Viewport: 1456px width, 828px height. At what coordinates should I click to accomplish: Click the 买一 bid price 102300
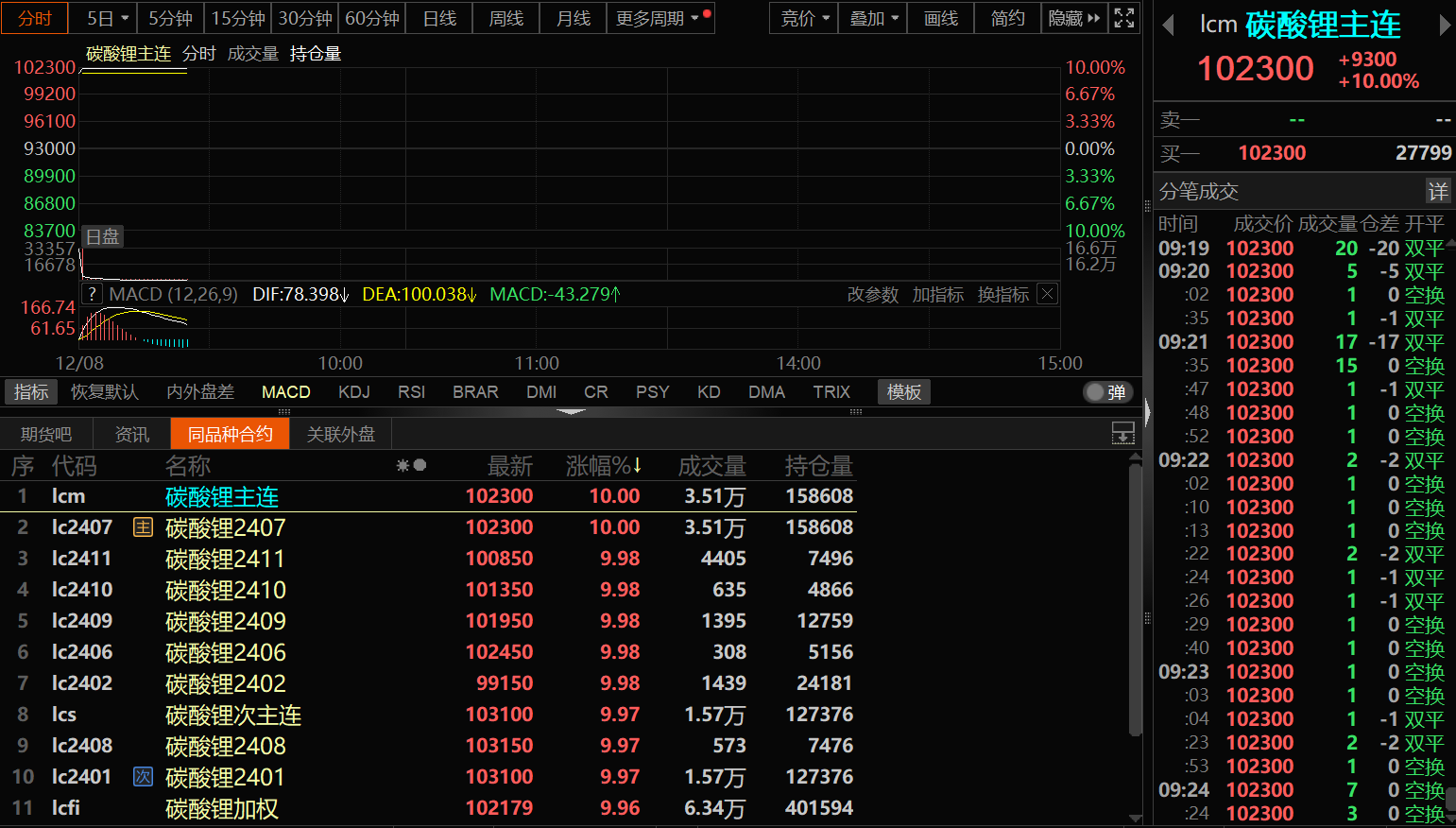tap(1272, 153)
